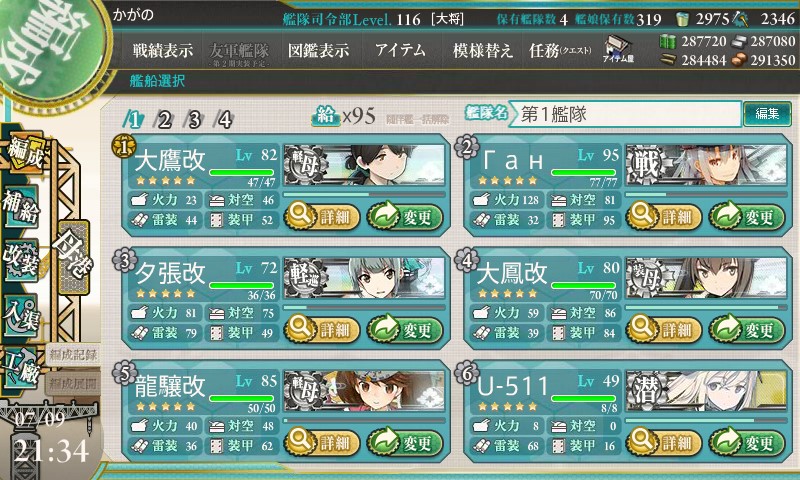Click 変更 for U-511
Image resolution: width=800 pixels, height=480 pixels.
point(746,442)
